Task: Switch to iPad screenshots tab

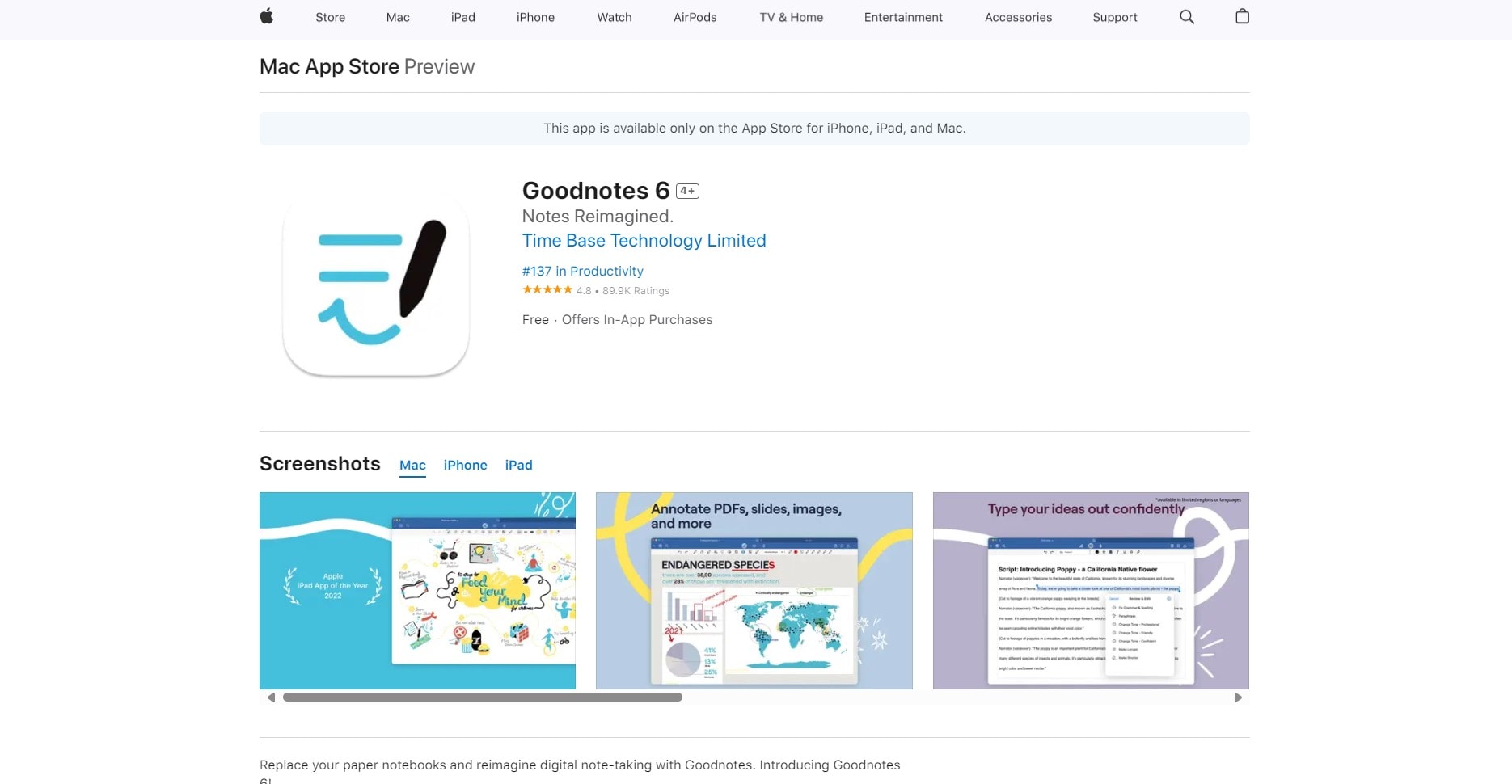Action: (518, 466)
